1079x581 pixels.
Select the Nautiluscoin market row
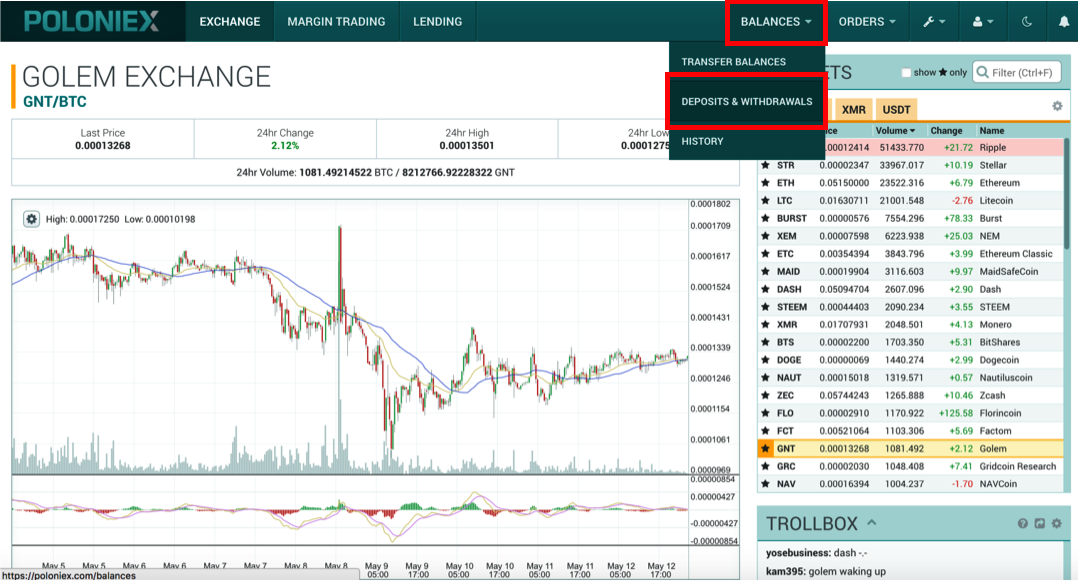(x=910, y=378)
